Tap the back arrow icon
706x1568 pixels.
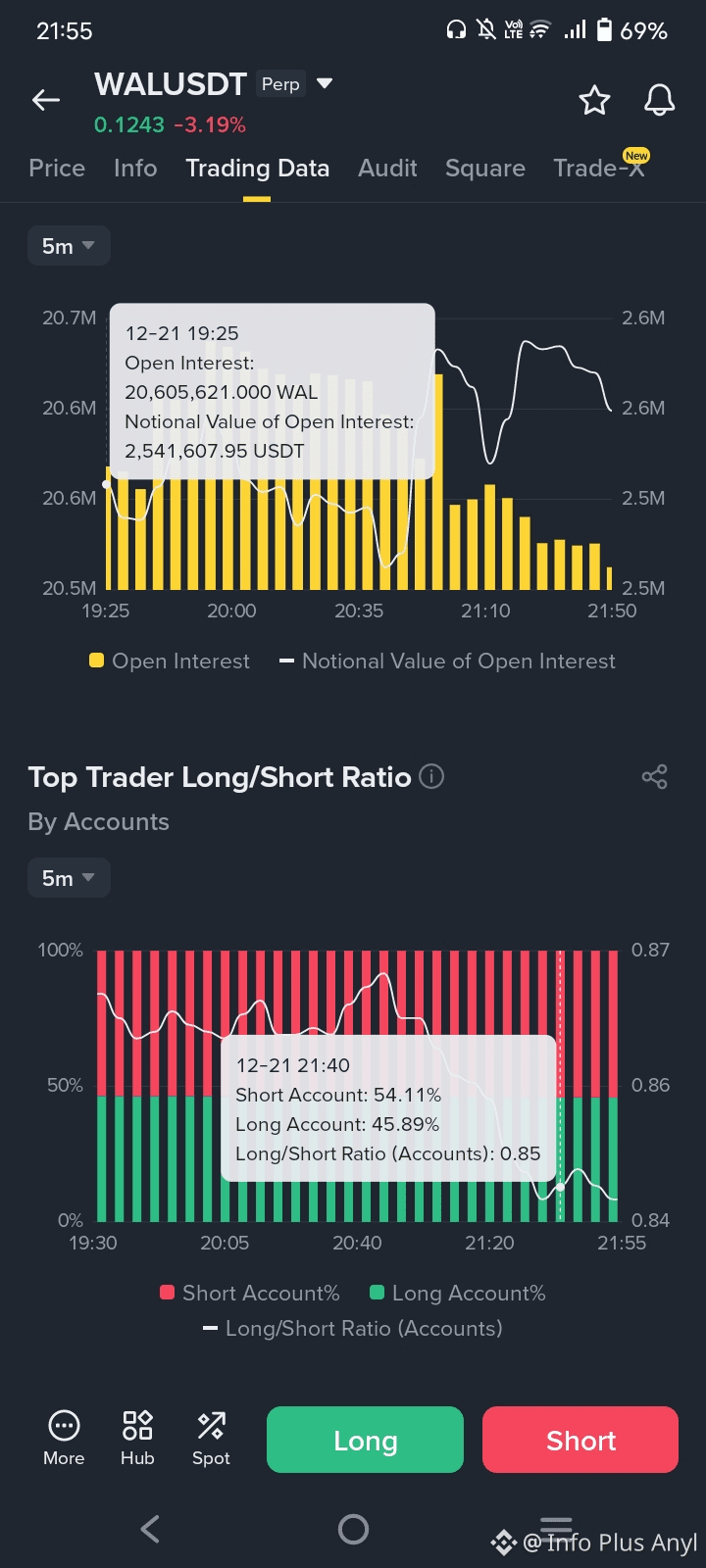point(46,100)
